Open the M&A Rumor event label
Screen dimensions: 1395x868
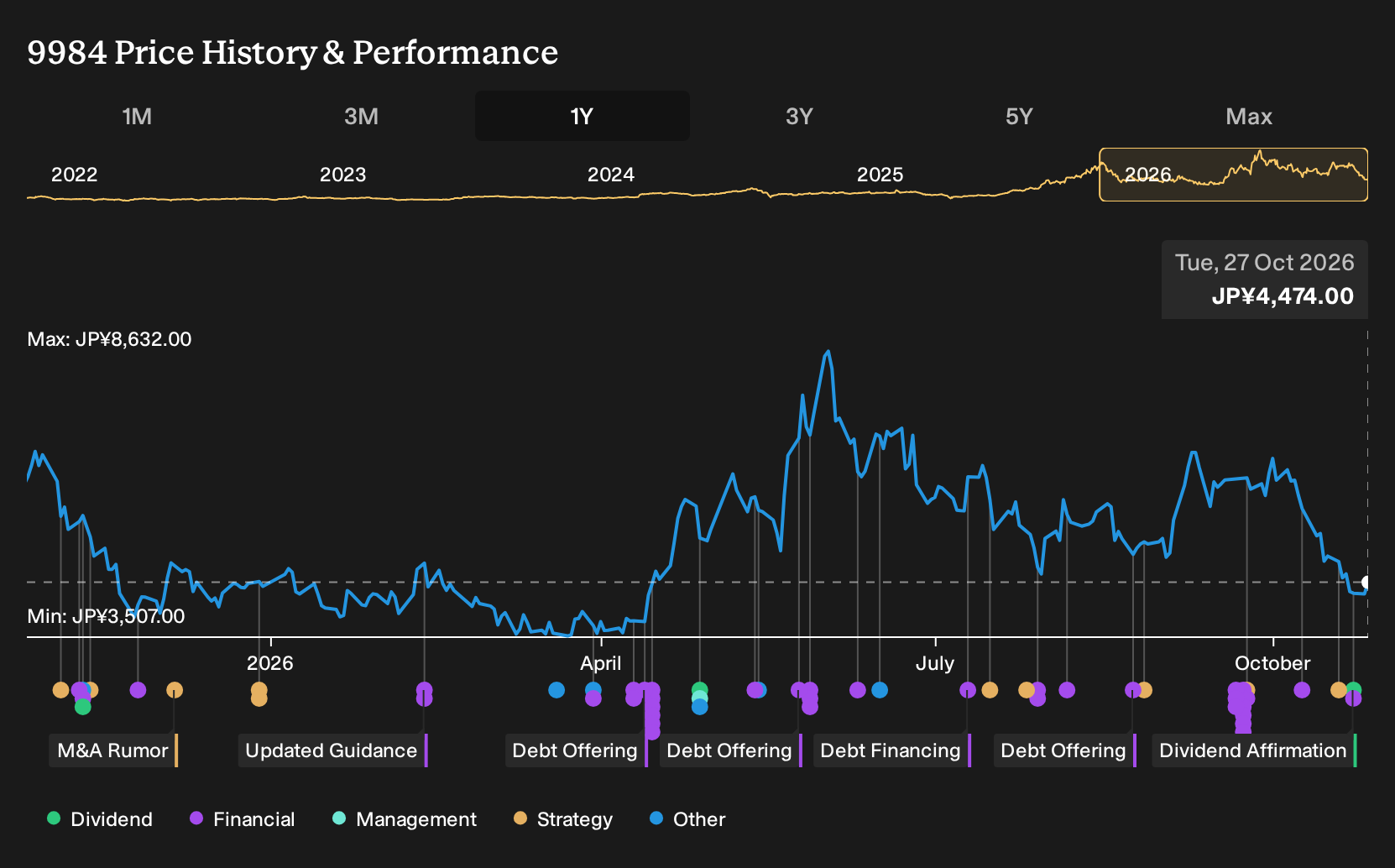click(x=113, y=750)
